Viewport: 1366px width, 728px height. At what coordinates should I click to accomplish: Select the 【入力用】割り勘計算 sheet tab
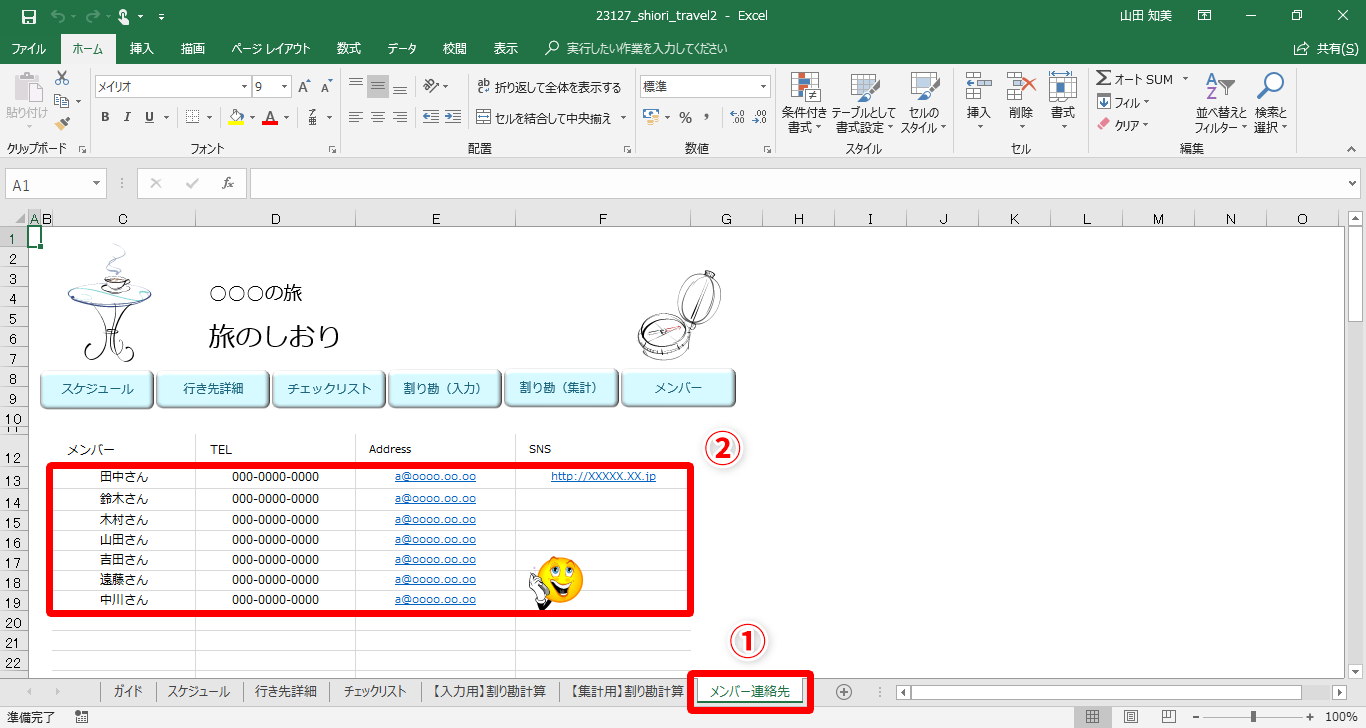489,692
